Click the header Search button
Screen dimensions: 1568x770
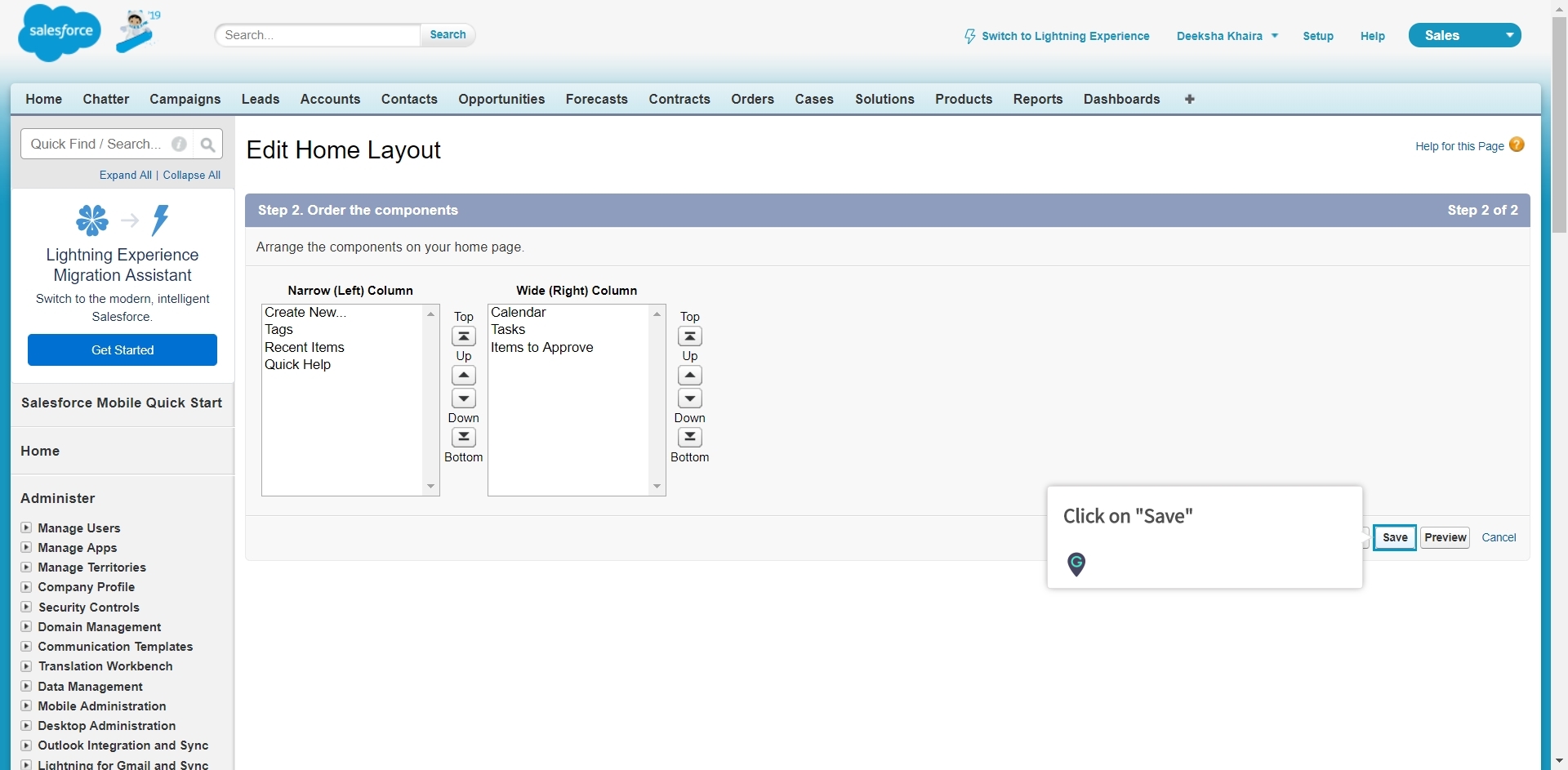[448, 35]
